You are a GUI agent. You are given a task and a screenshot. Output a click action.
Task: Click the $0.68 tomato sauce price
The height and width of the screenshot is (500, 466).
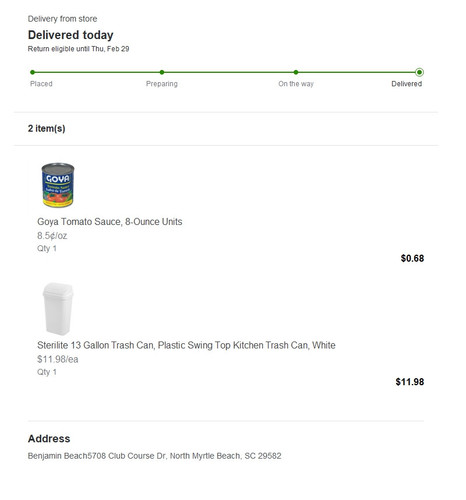pos(412,258)
